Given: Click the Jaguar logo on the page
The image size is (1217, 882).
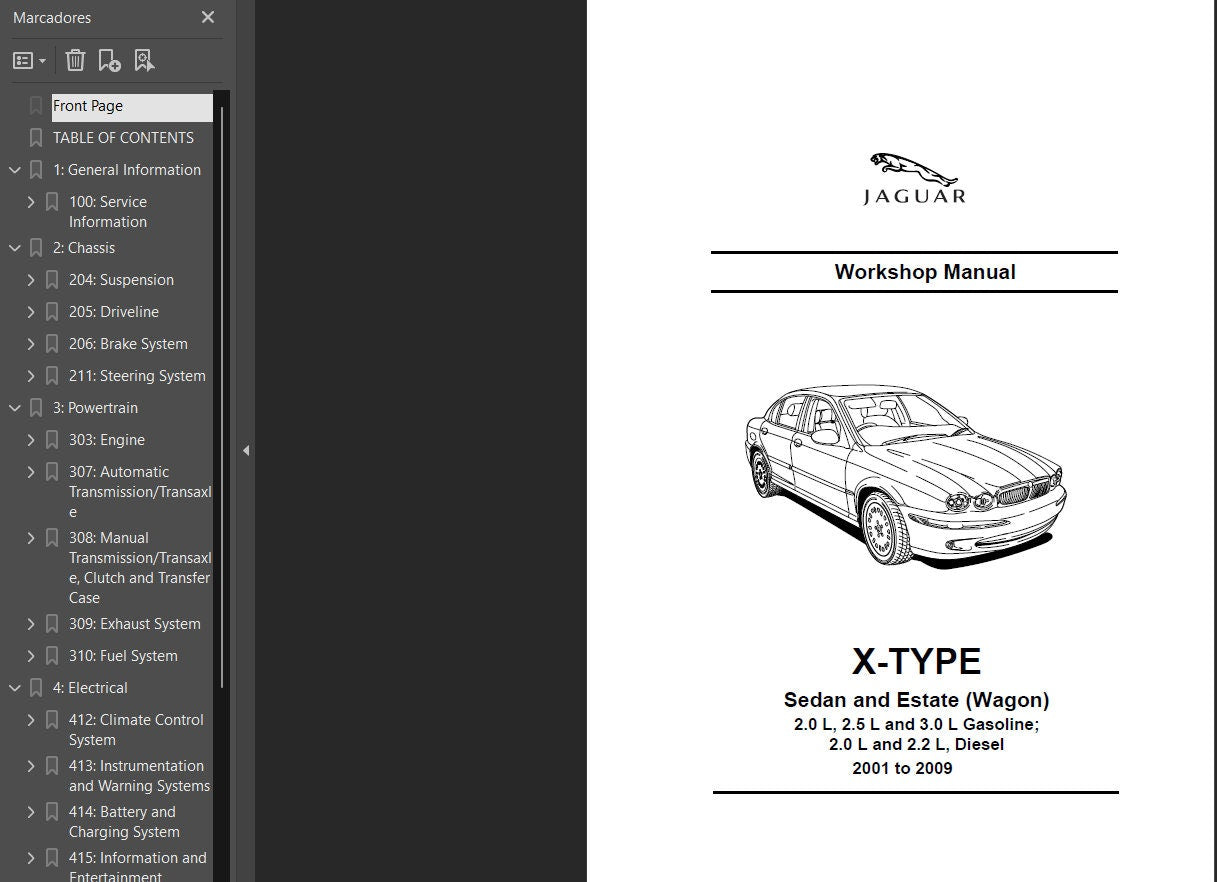Looking at the screenshot, I should point(914,179).
